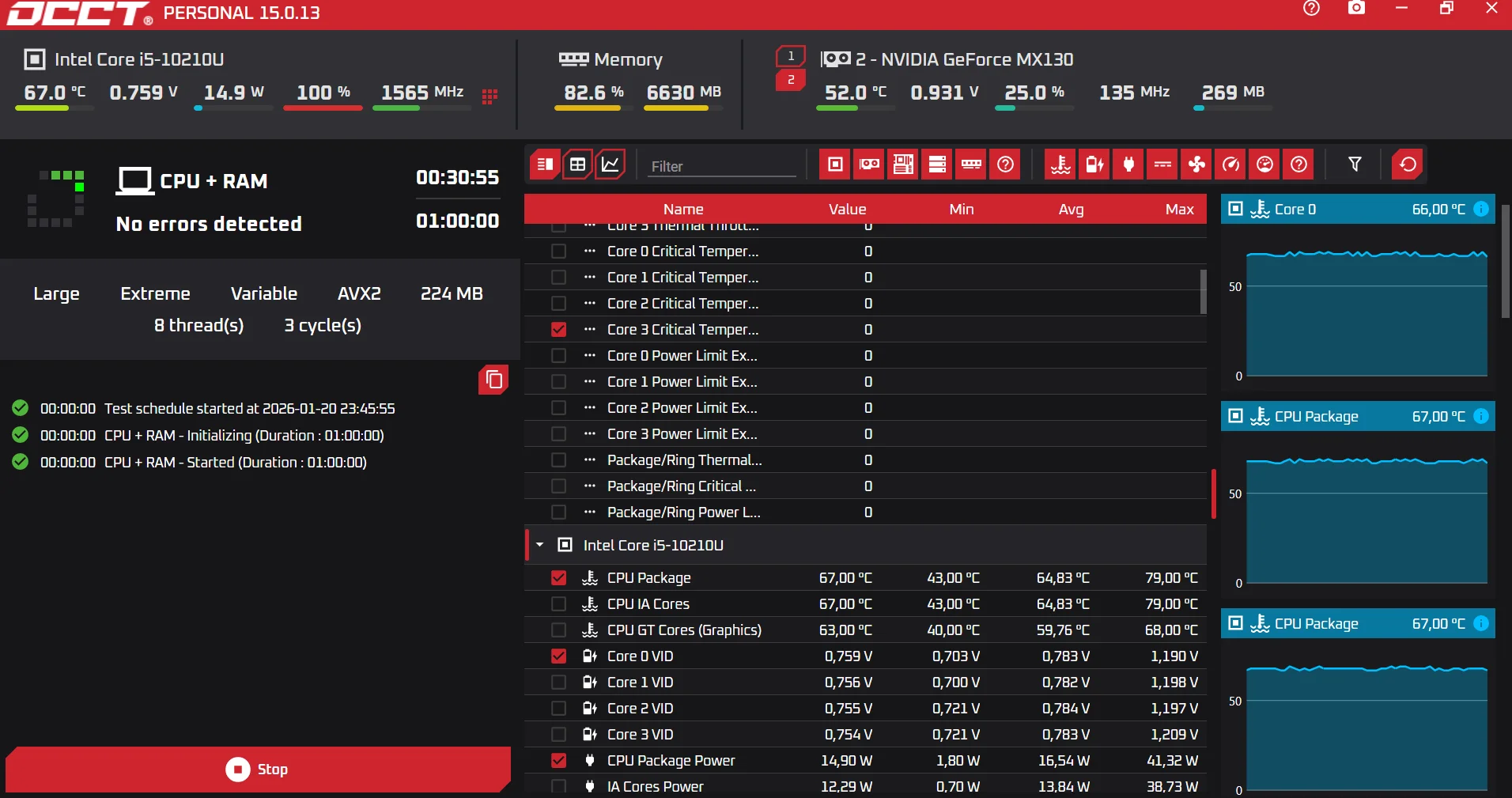Copy the test log to clipboard
This screenshot has width=1512, height=798.
493,380
